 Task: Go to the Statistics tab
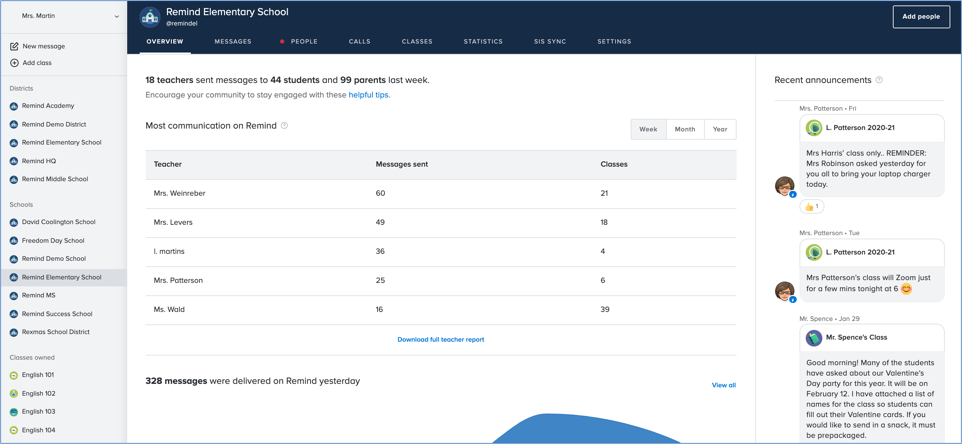point(483,42)
